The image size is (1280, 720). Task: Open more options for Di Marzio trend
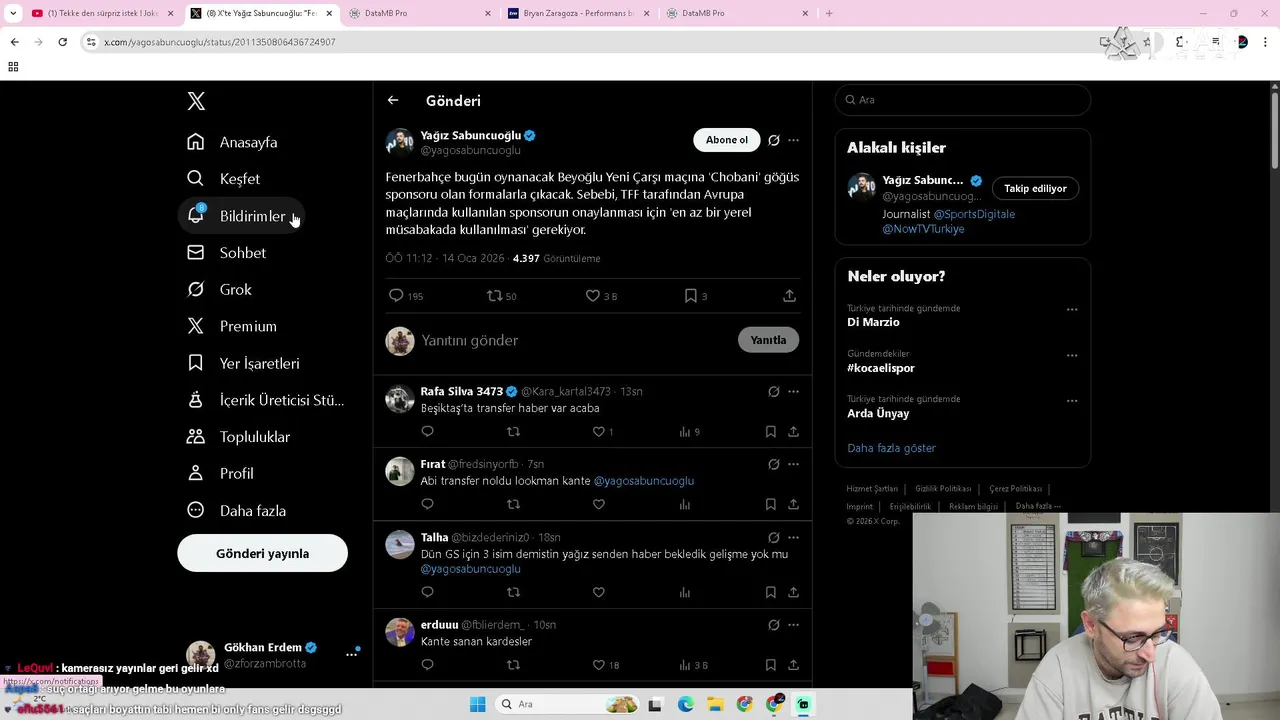coord(1071,310)
